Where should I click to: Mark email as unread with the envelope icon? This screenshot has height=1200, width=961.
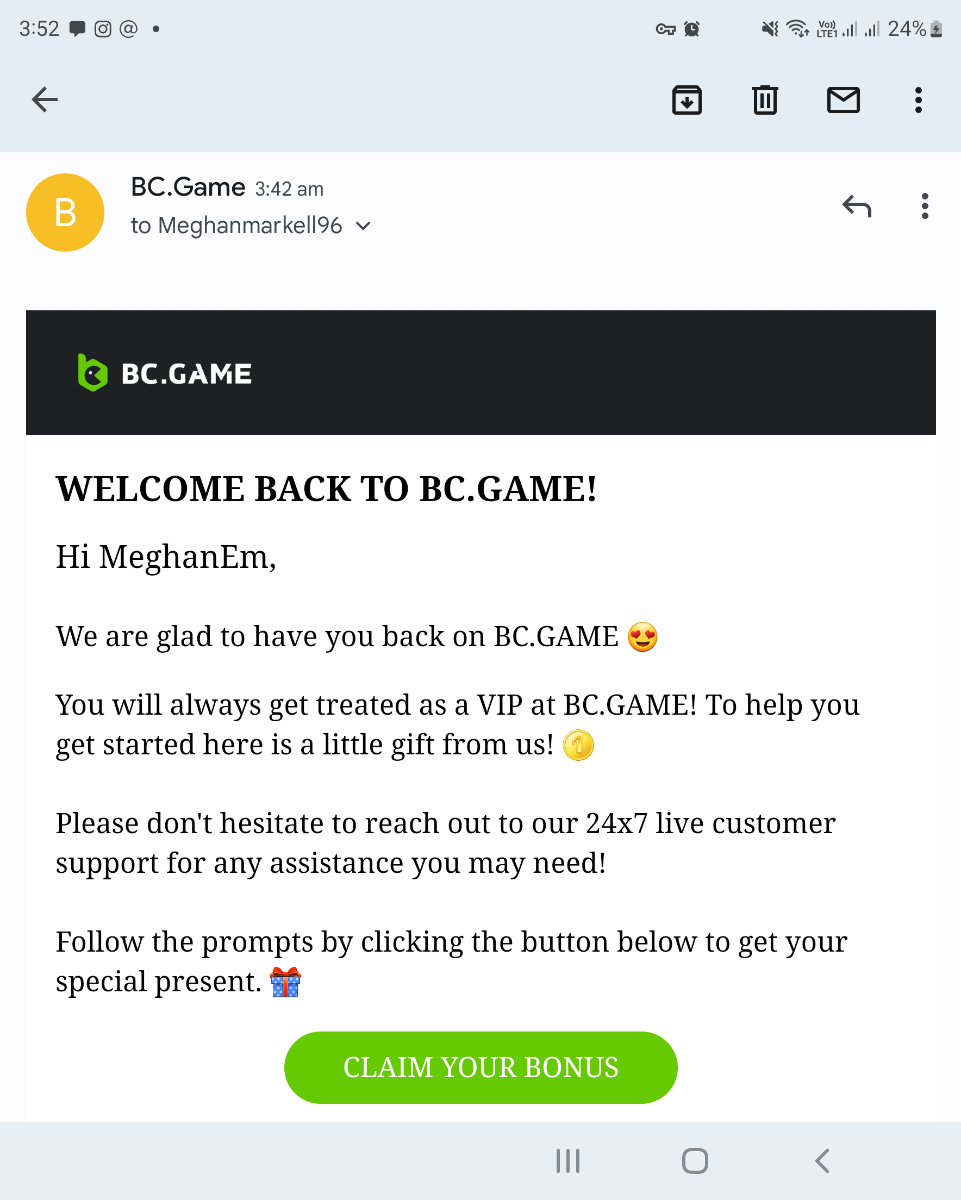pos(843,99)
